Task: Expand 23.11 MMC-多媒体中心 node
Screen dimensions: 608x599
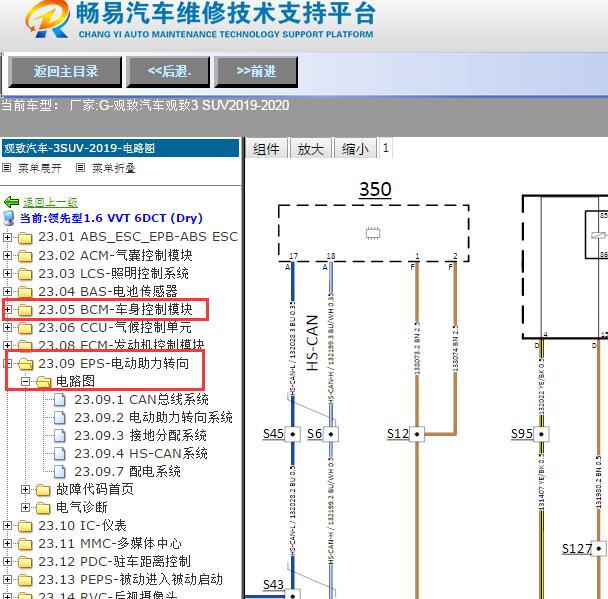Action: coord(7,544)
